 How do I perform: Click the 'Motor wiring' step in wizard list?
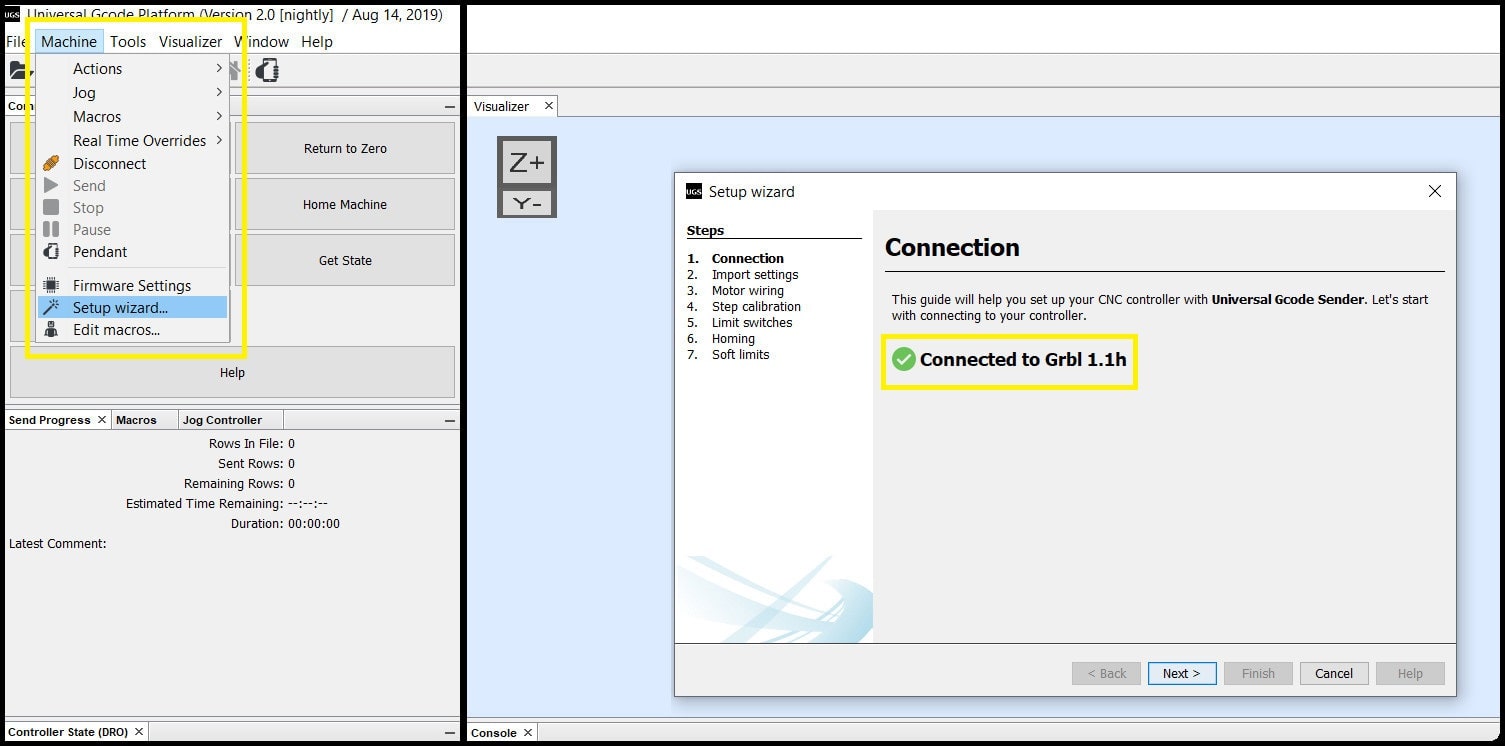pyautogui.click(x=748, y=291)
